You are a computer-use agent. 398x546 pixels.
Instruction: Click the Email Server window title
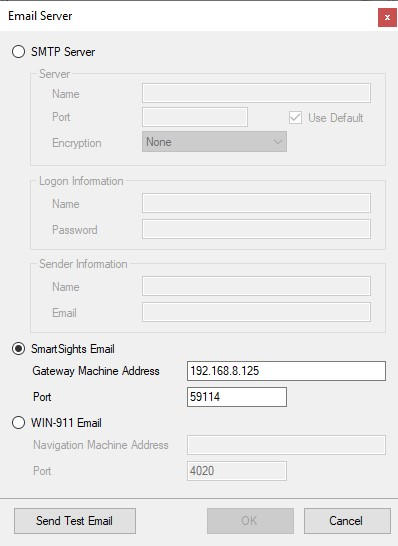40,16
